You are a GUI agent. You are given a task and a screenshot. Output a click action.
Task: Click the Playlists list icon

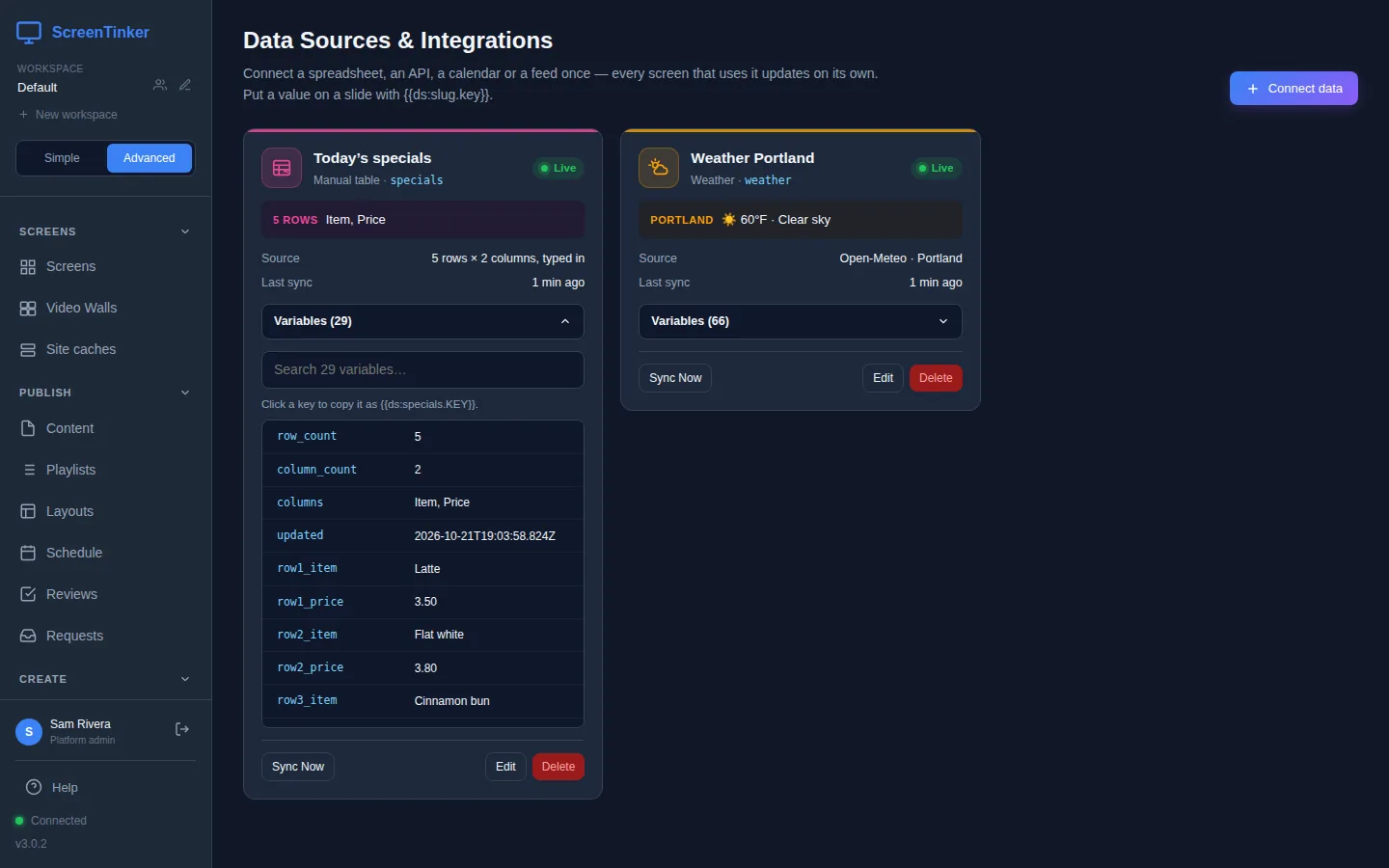pyautogui.click(x=28, y=470)
